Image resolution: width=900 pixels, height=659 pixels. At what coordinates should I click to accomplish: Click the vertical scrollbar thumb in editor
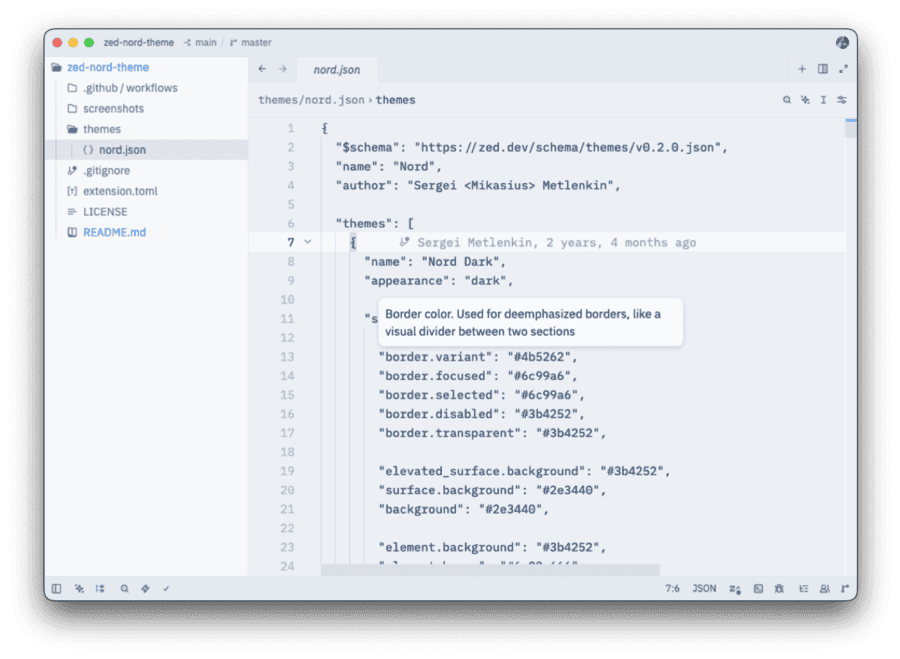[x=851, y=129]
